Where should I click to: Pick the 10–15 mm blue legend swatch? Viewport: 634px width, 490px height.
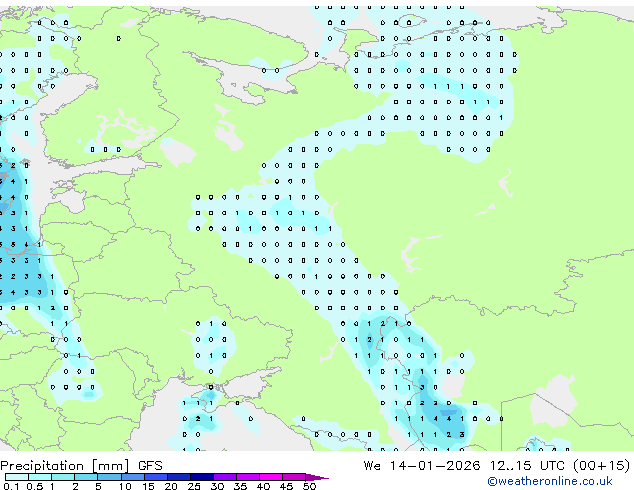132,477
